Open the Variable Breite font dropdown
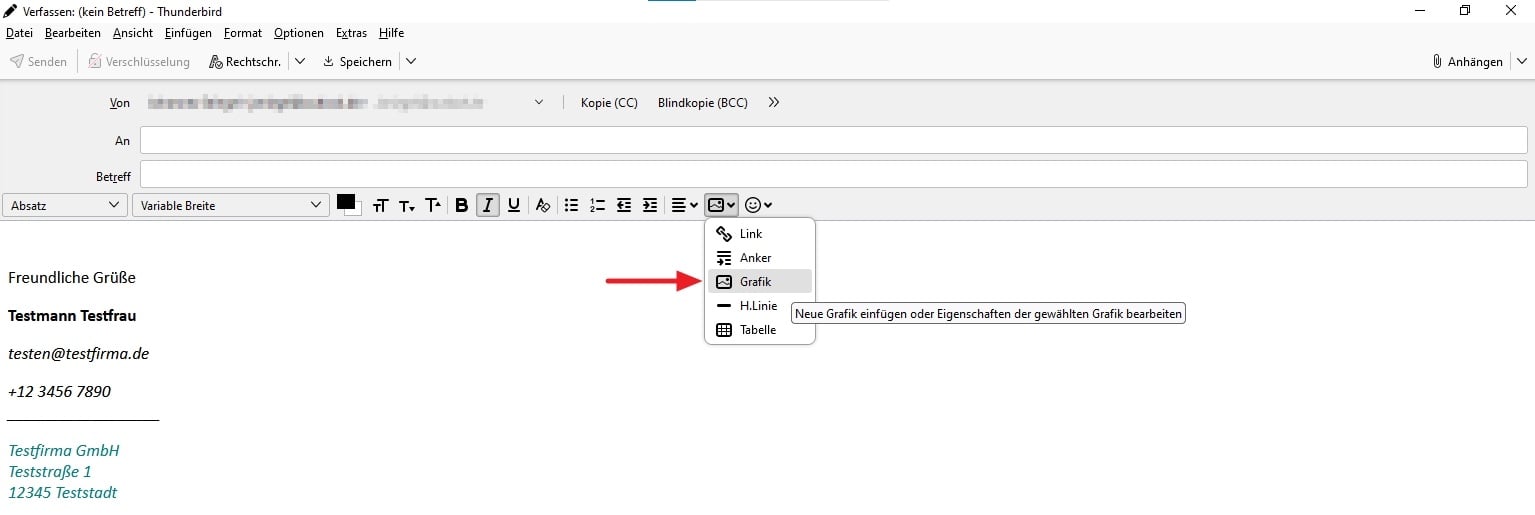The height and width of the screenshot is (515, 1535). [229, 205]
